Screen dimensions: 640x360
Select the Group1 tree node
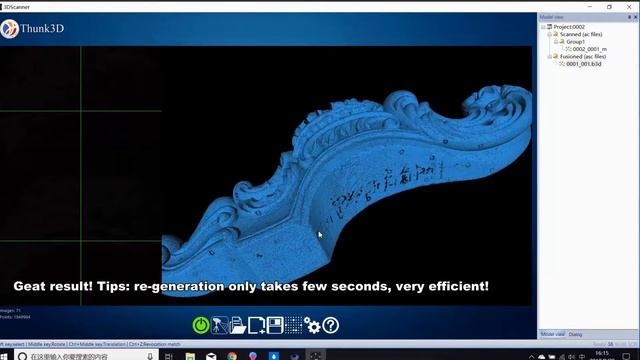pos(576,42)
